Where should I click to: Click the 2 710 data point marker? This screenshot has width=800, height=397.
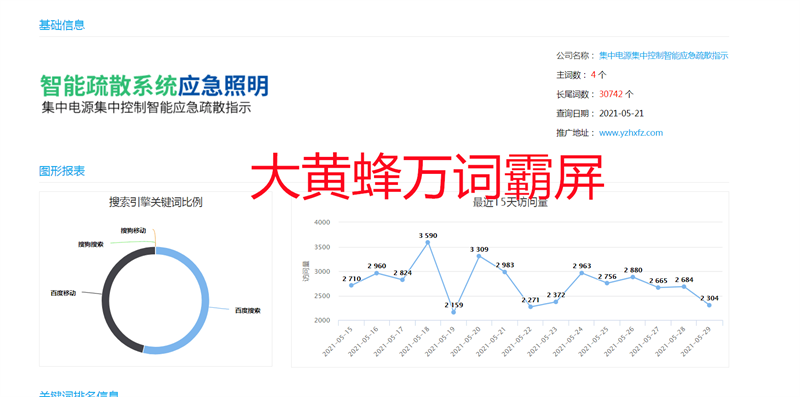coord(351,285)
